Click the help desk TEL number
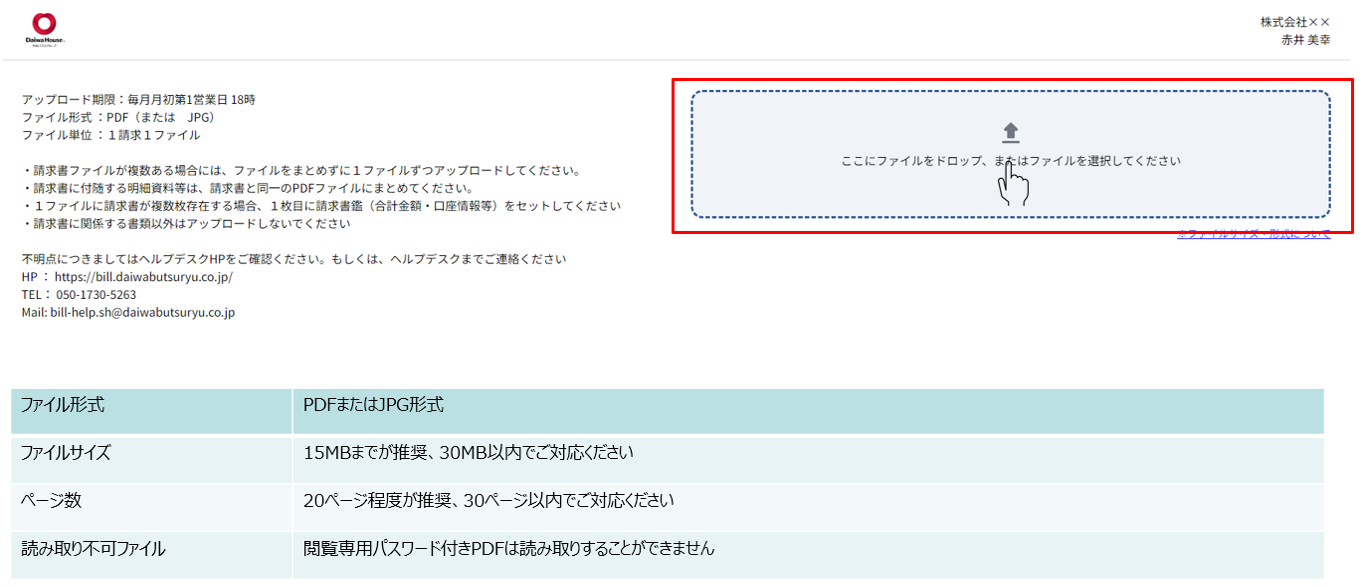 95,295
